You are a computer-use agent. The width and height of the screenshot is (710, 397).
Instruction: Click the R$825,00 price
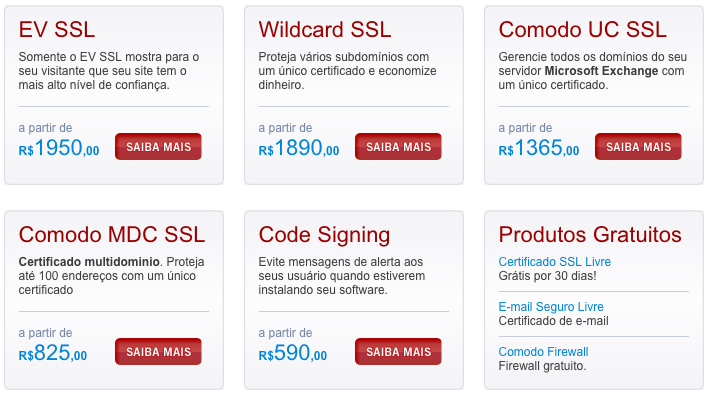pos(53,353)
